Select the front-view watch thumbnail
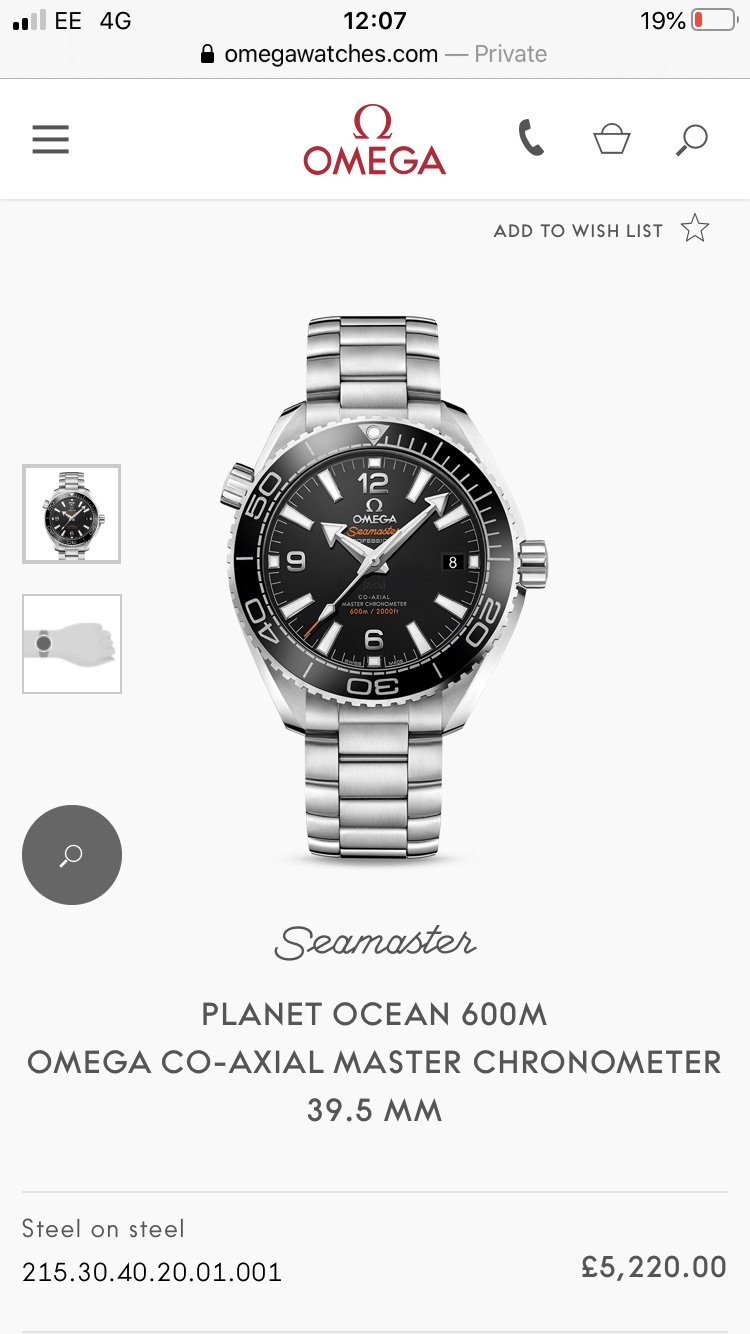Image resolution: width=750 pixels, height=1334 pixels. point(72,514)
